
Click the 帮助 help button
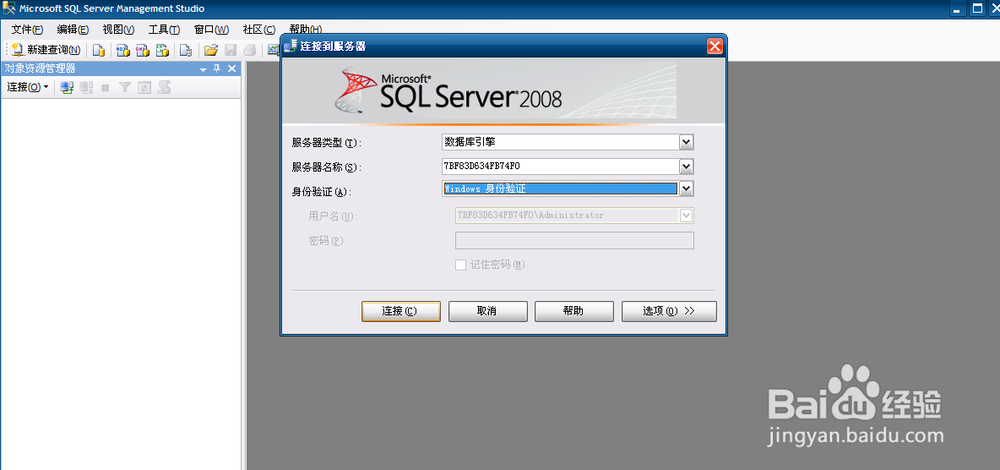click(x=574, y=311)
